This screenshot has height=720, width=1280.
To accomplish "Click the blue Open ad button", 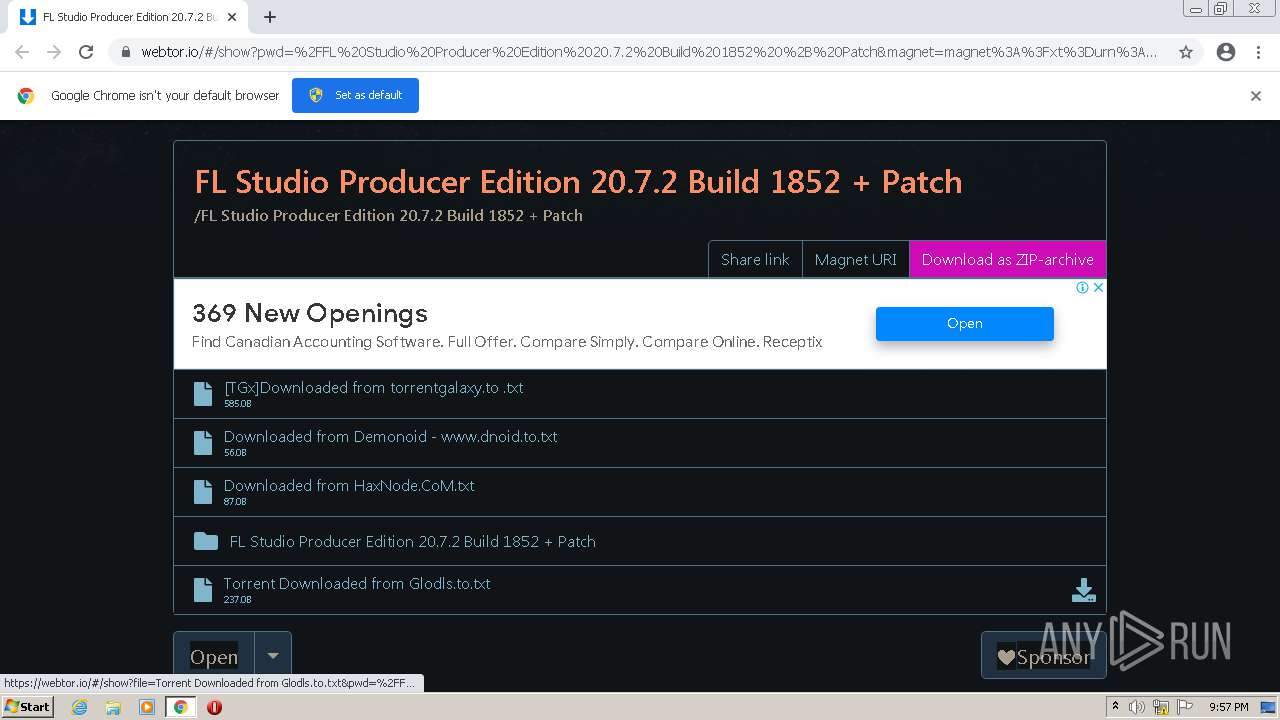I will pyautogui.click(x=964, y=323).
